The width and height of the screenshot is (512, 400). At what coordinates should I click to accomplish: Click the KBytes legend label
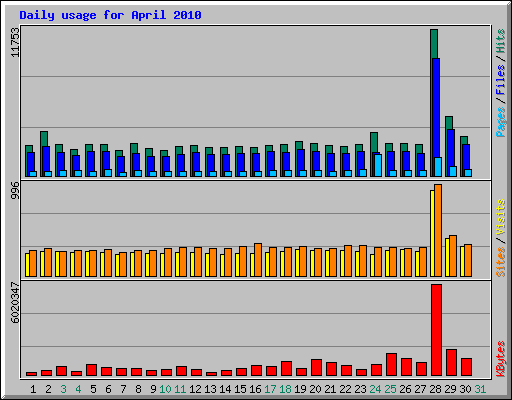pyautogui.click(x=501, y=359)
